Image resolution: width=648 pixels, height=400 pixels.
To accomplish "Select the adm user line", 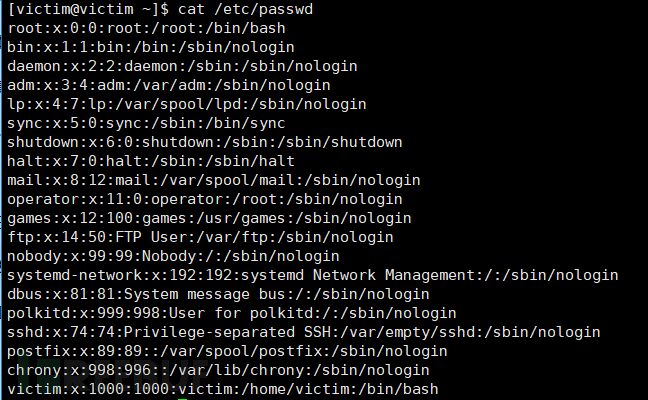I will coord(169,85).
